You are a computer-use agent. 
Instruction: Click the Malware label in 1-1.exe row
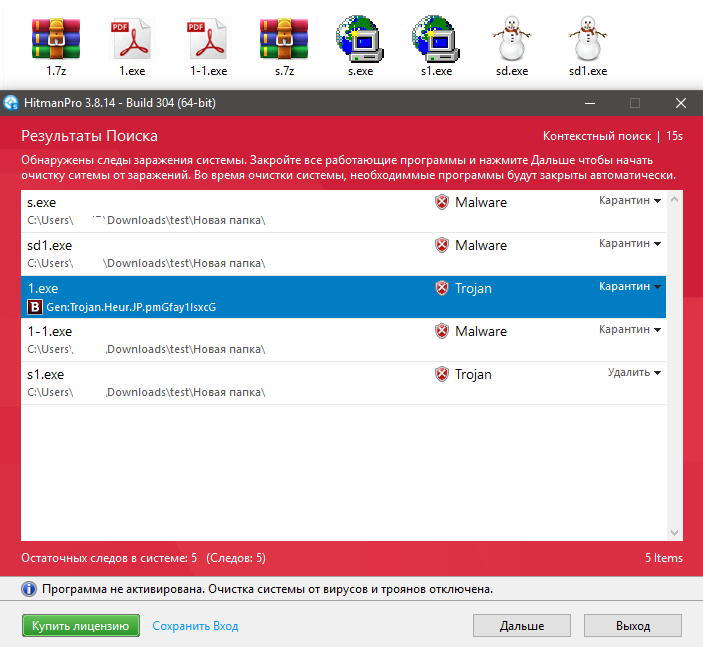(x=481, y=331)
